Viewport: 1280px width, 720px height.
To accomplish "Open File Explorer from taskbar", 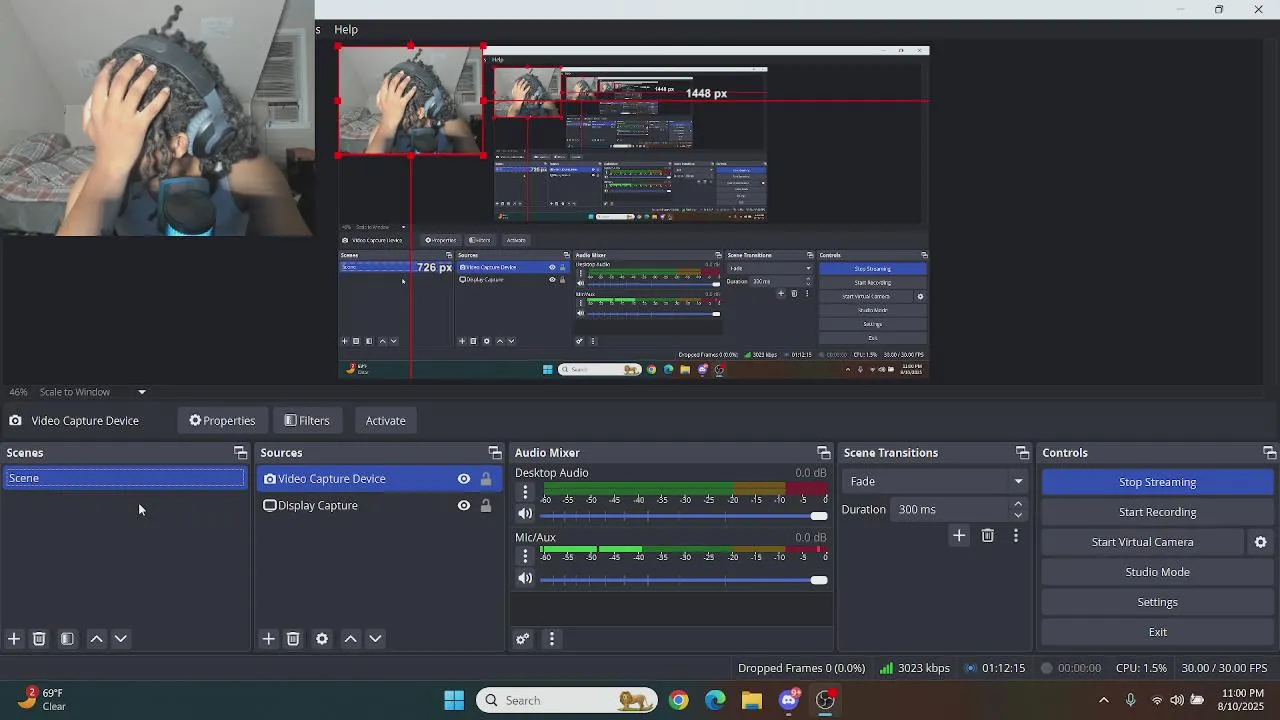I will point(752,700).
